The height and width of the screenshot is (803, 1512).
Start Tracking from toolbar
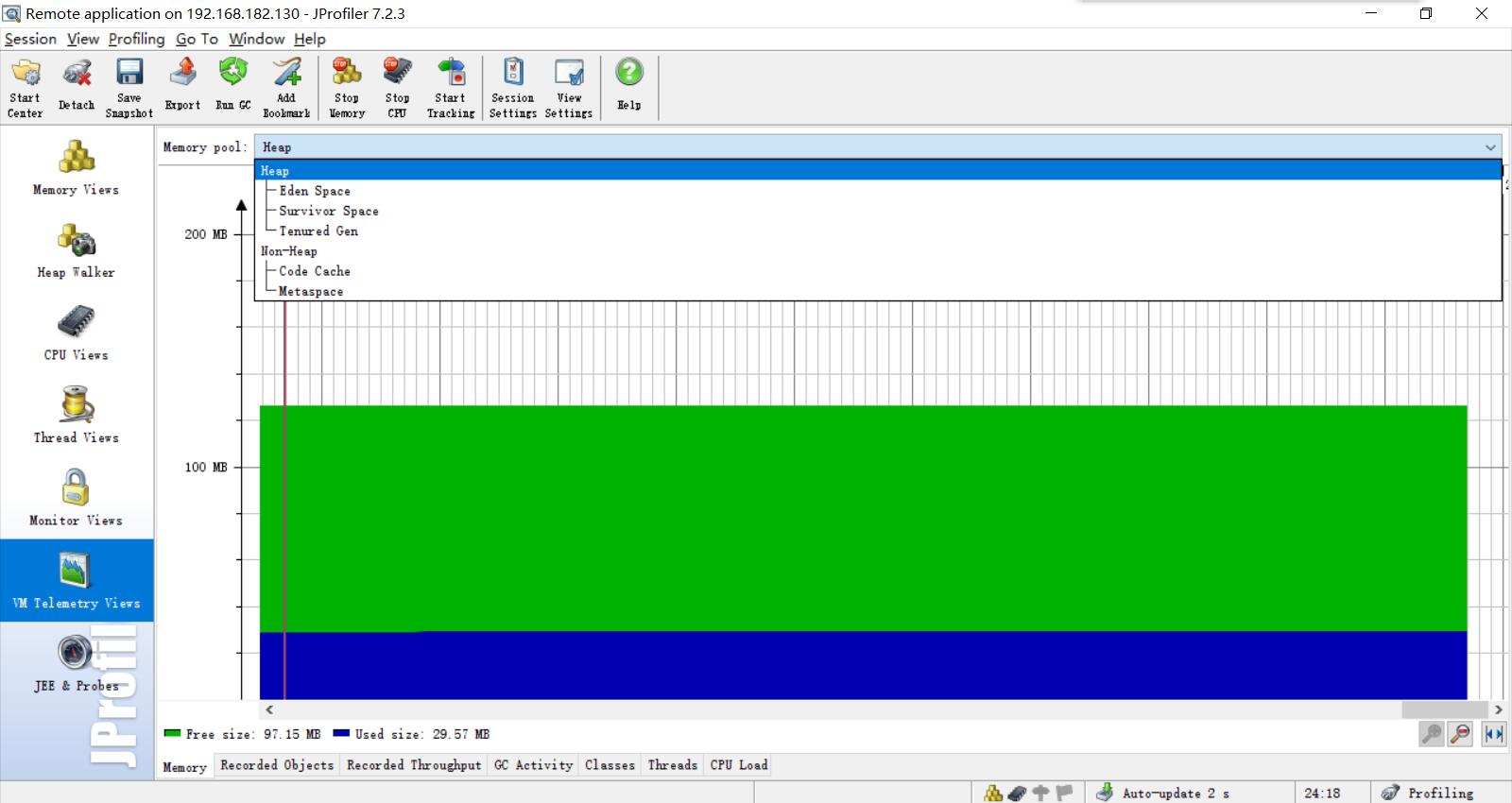click(x=451, y=88)
